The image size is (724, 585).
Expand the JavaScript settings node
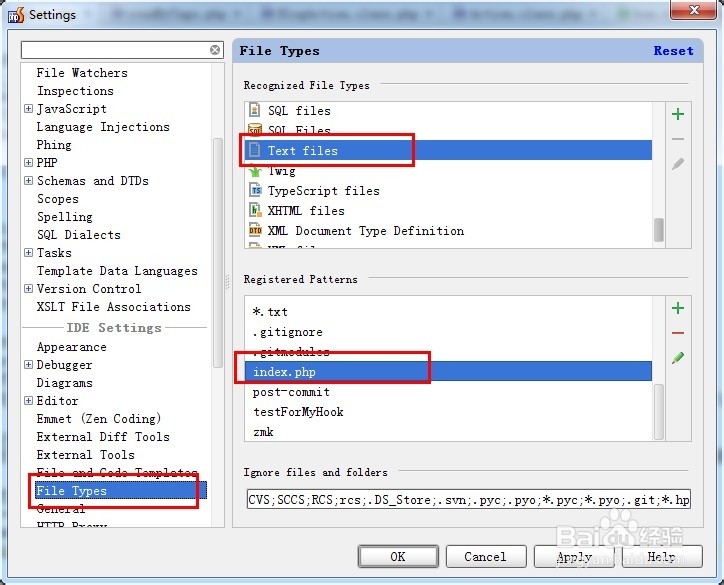pyautogui.click(x=29, y=109)
